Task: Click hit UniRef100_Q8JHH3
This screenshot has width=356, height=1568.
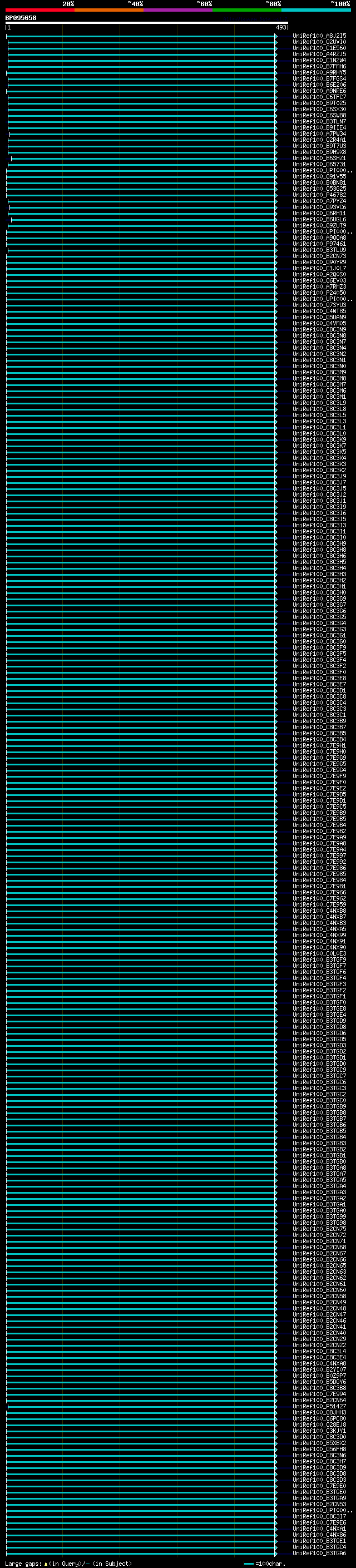Action: pos(319,1413)
